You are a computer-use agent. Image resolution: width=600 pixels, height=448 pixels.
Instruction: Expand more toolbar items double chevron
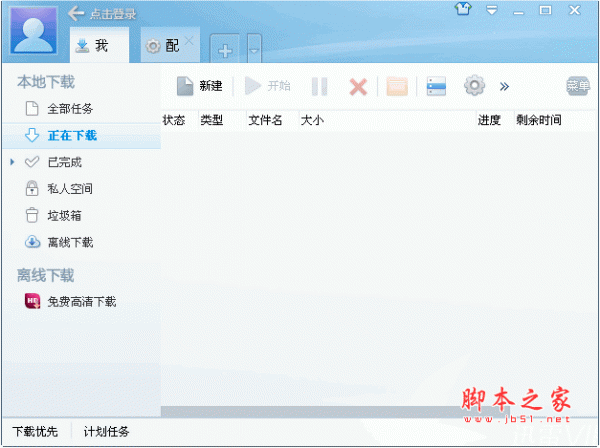pos(504,86)
